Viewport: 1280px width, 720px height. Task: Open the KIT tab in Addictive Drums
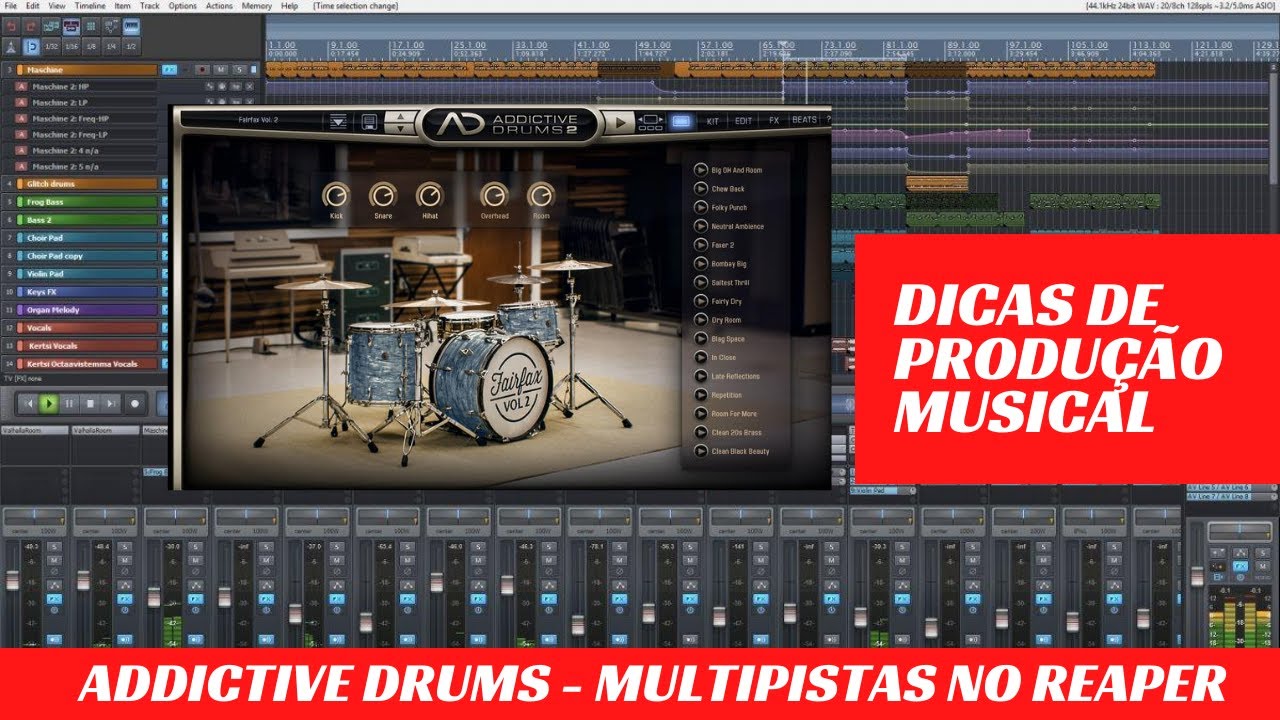[713, 120]
